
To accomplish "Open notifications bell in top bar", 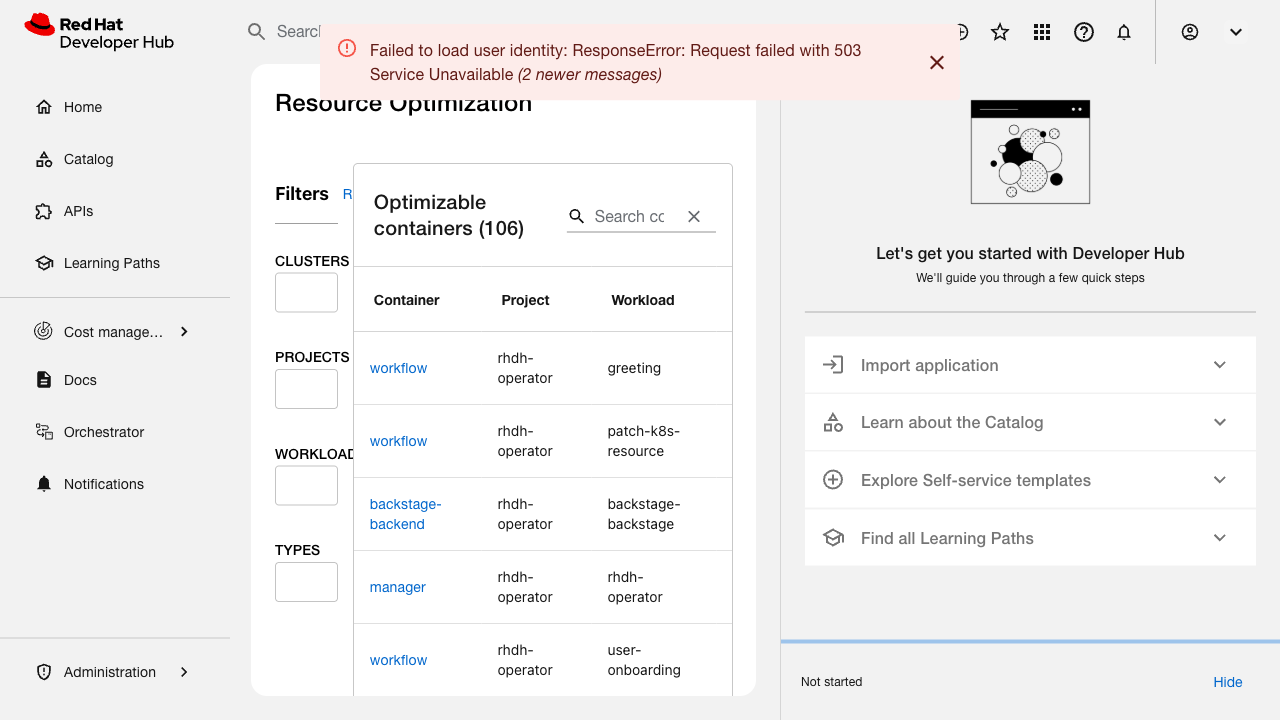I will [x=1124, y=32].
